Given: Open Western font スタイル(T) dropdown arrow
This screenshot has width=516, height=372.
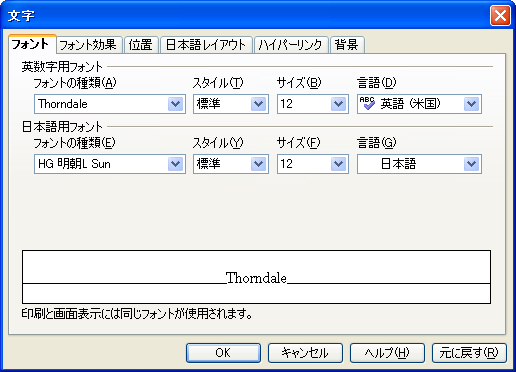Looking at the screenshot, I should (258, 104).
